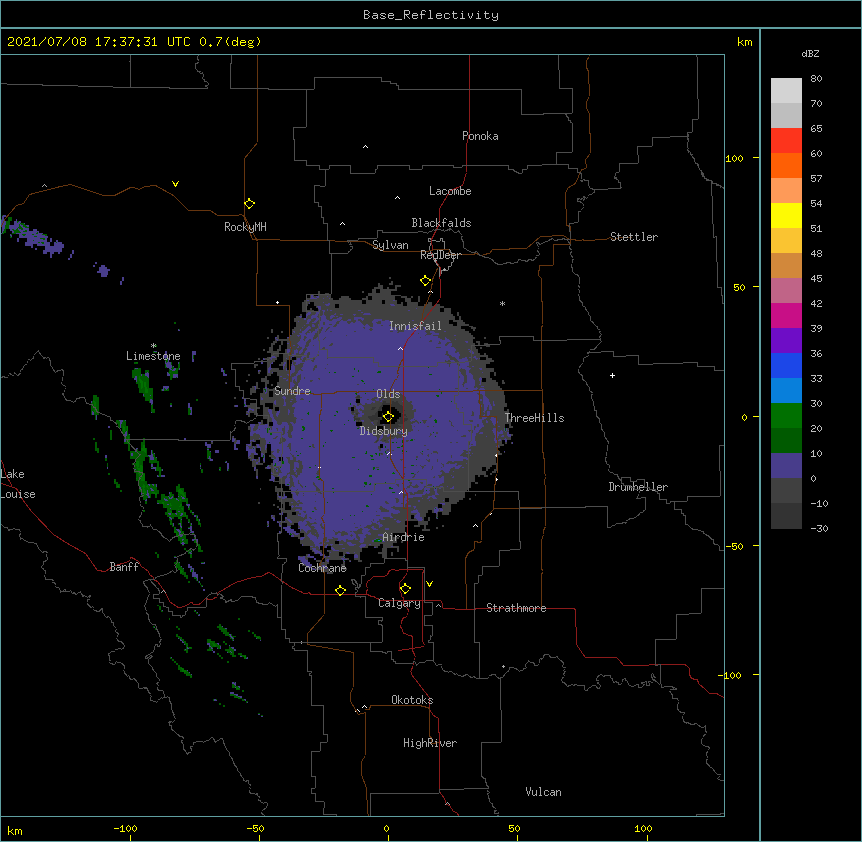Click the yellow diamond marker above RockyMH

pyautogui.click(x=249, y=204)
